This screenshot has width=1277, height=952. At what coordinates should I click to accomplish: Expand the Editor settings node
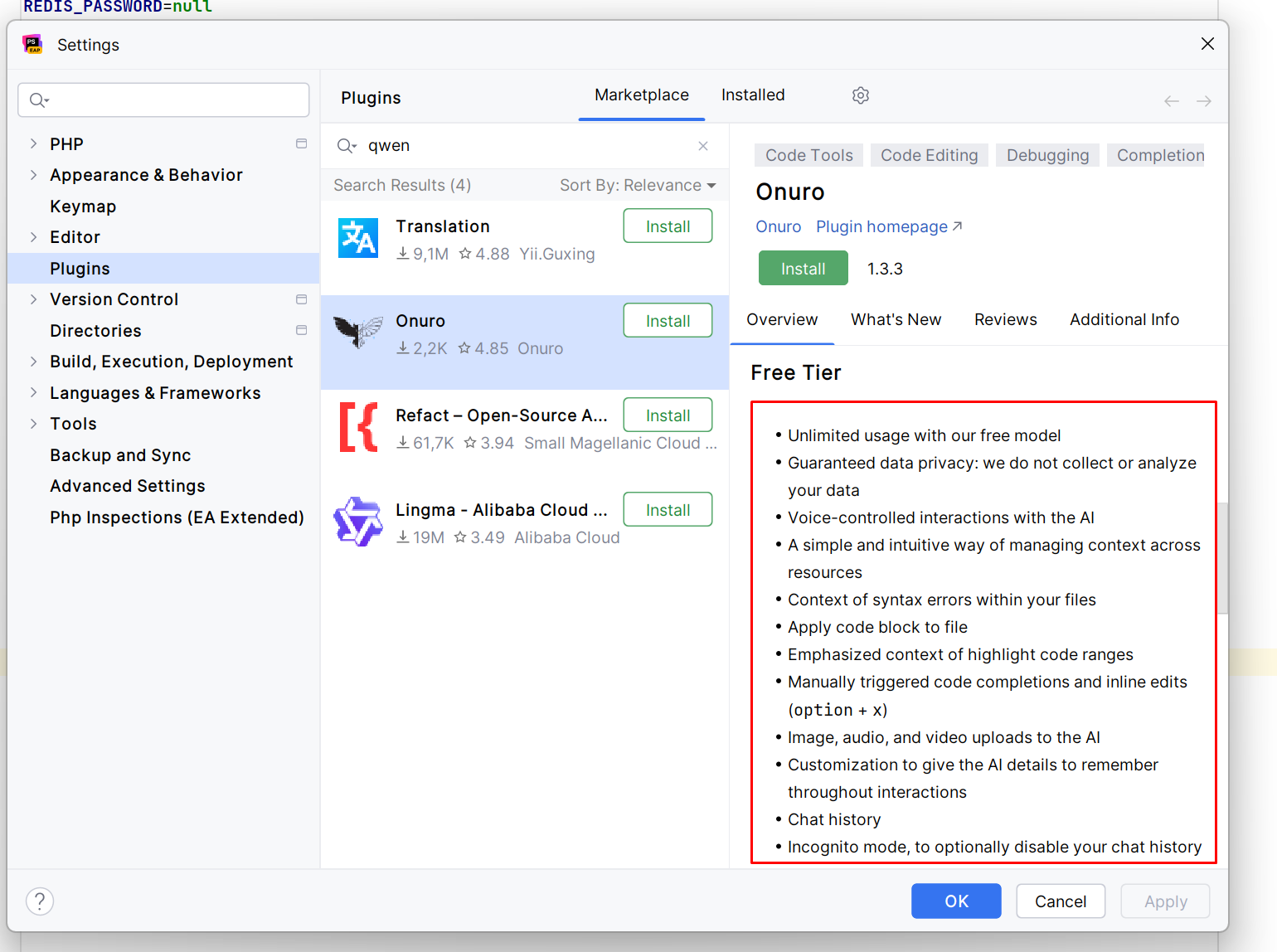pos(33,237)
